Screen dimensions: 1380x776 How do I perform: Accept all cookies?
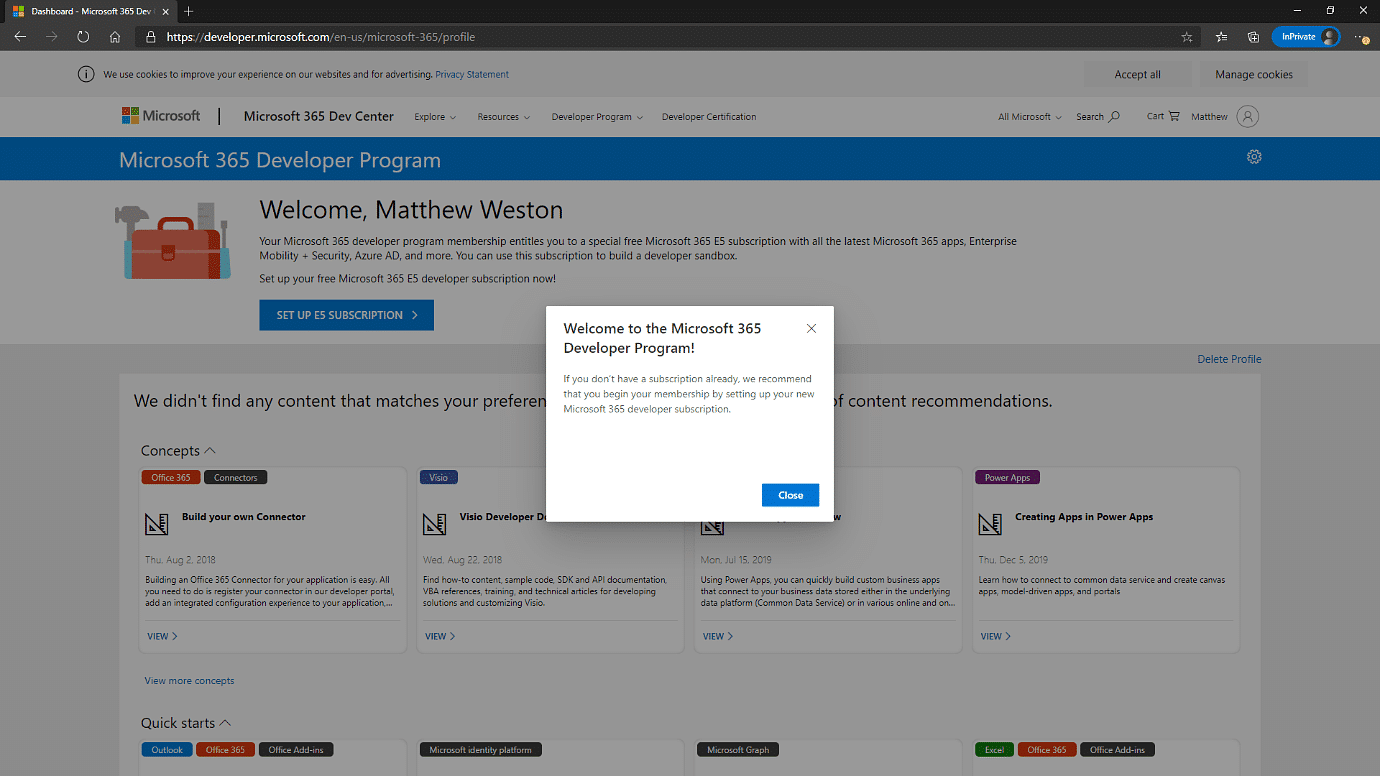(1138, 74)
